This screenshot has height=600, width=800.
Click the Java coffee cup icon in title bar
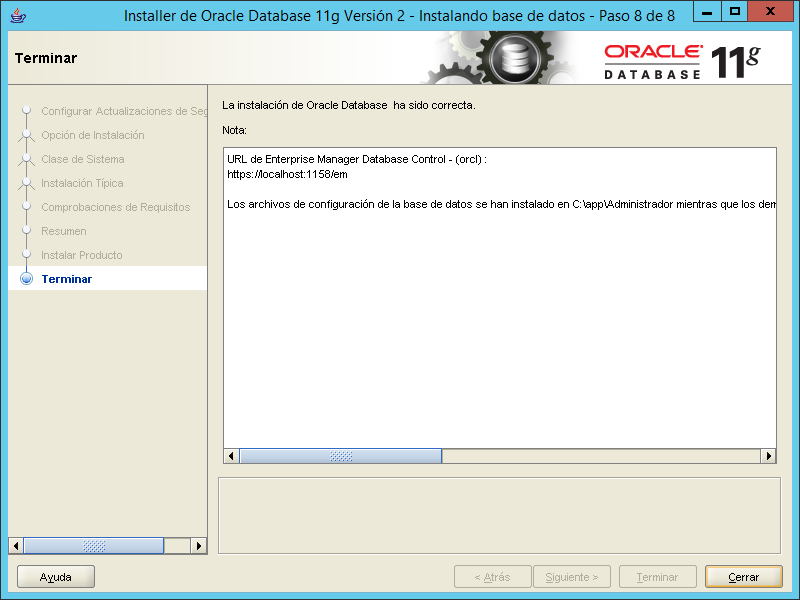[x=15, y=14]
